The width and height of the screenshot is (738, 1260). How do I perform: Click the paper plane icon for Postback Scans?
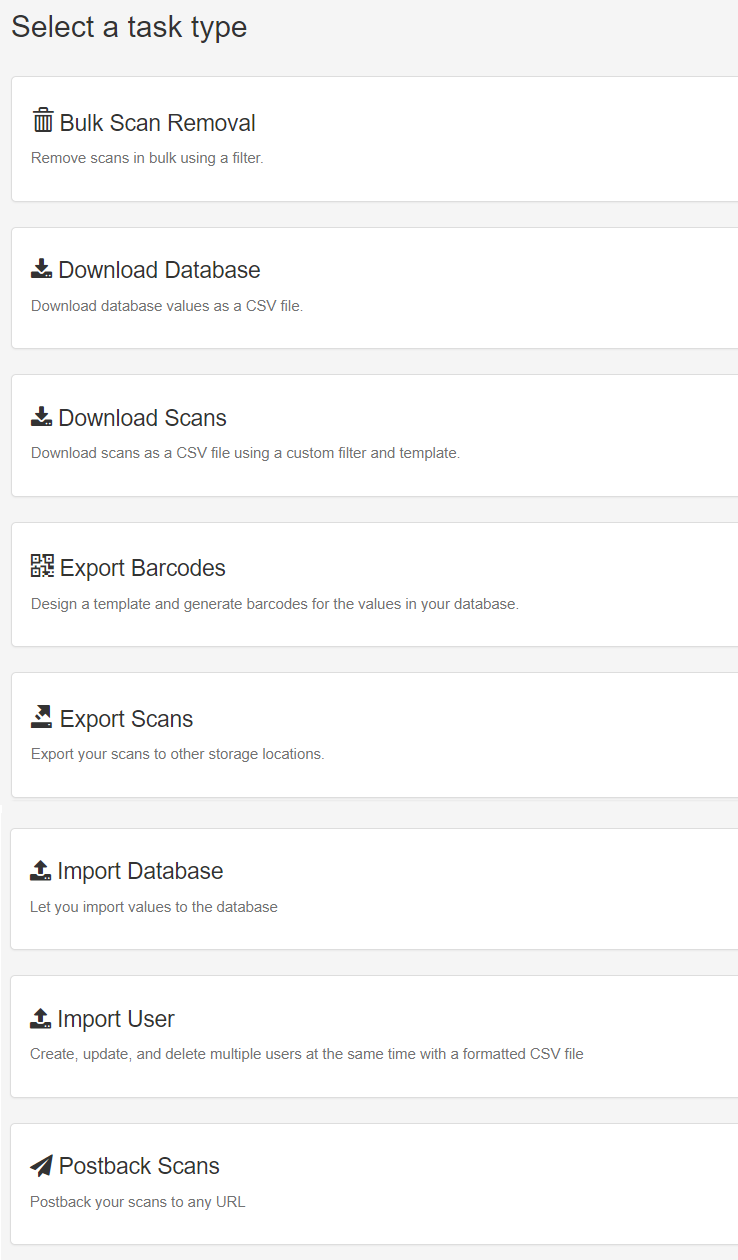(x=41, y=1166)
